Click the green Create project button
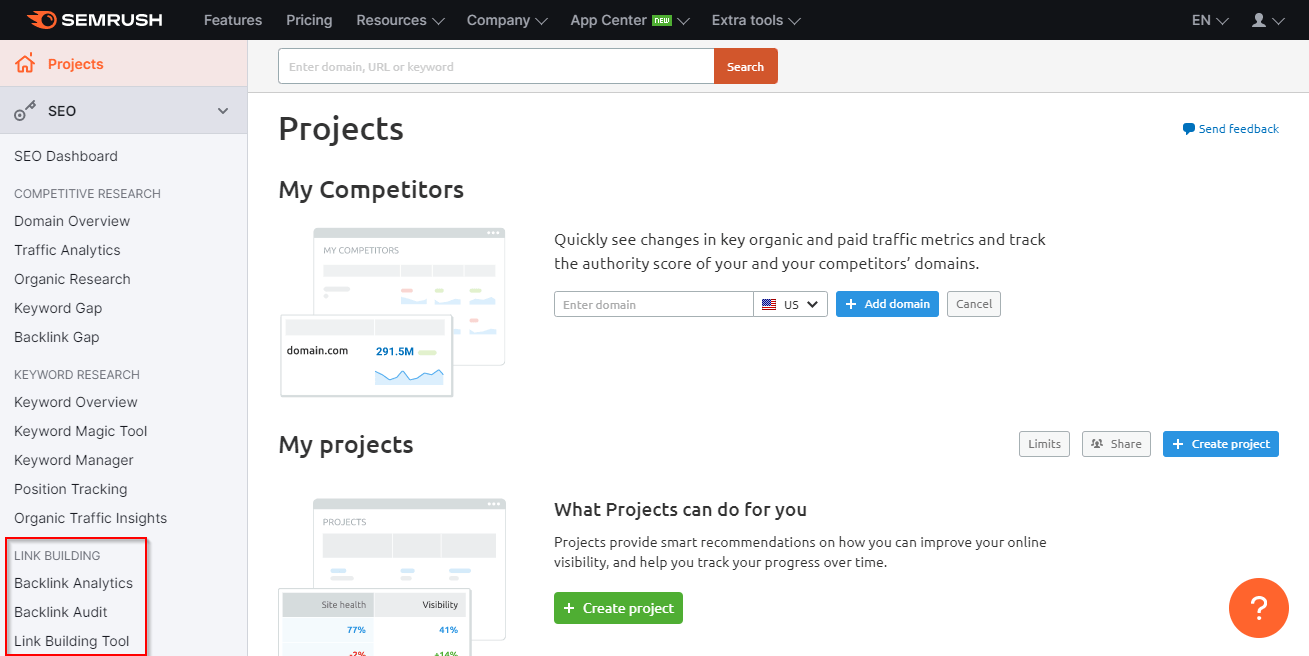This screenshot has height=656, width=1309. click(x=618, y=608)
